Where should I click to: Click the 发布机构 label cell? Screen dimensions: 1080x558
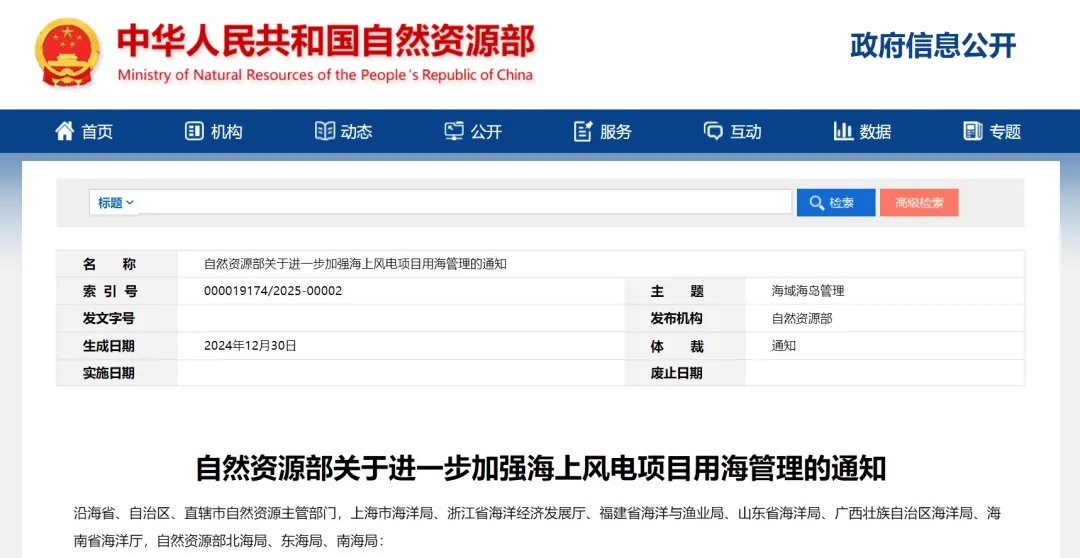[685, 318]
